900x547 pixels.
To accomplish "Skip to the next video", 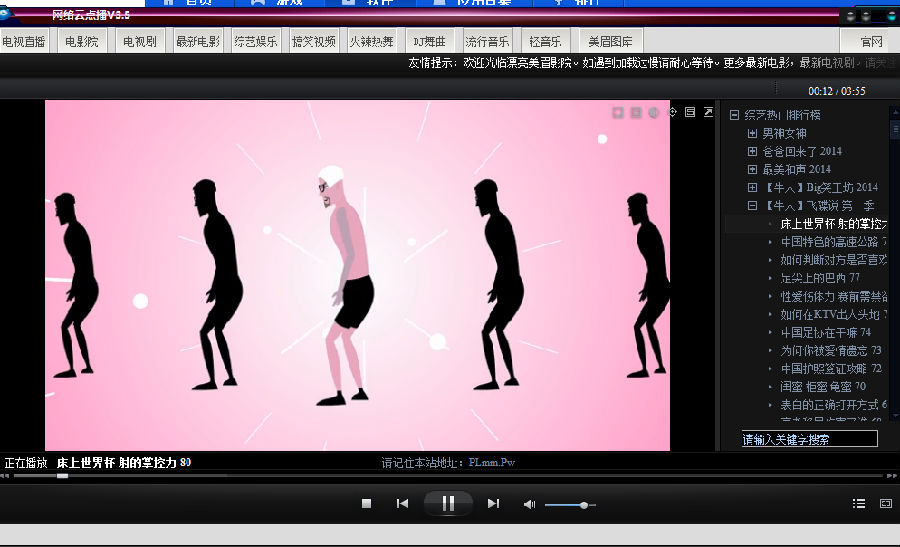I will point(493,503).
